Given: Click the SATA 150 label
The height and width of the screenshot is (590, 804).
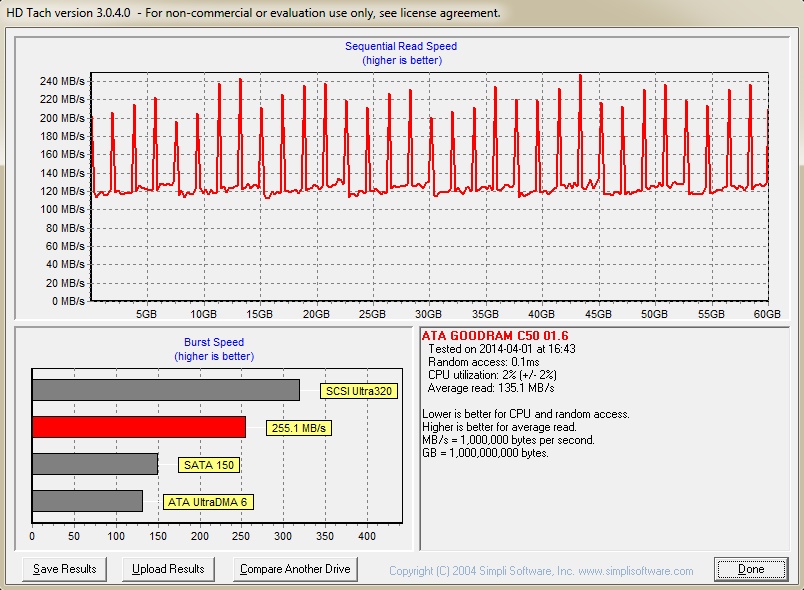Looking at the screenshot, I should (209, 465).
